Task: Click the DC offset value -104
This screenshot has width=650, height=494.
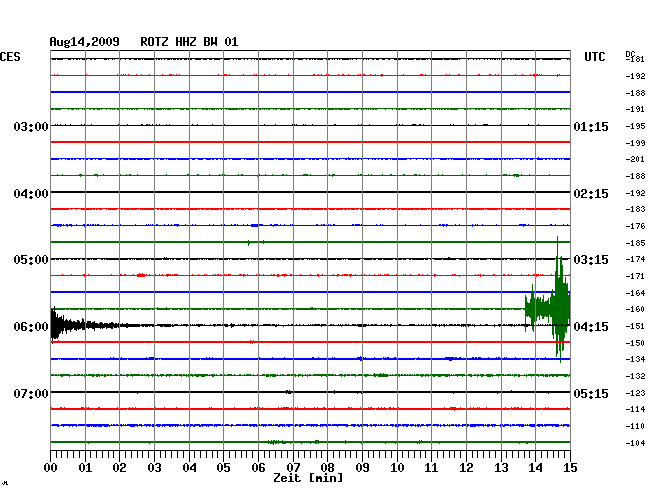Action: 635,443
